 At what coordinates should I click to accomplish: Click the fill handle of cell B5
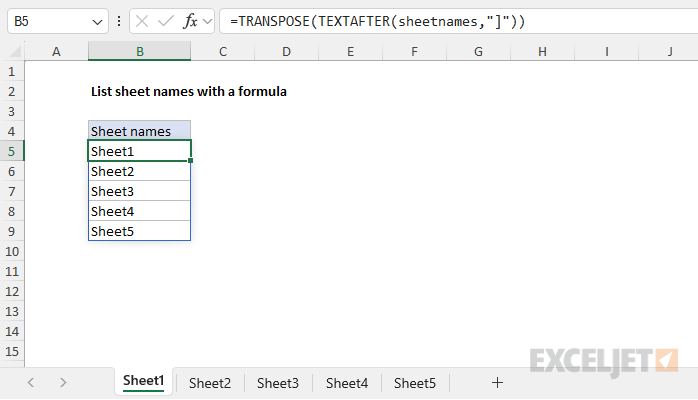(191, 161)
